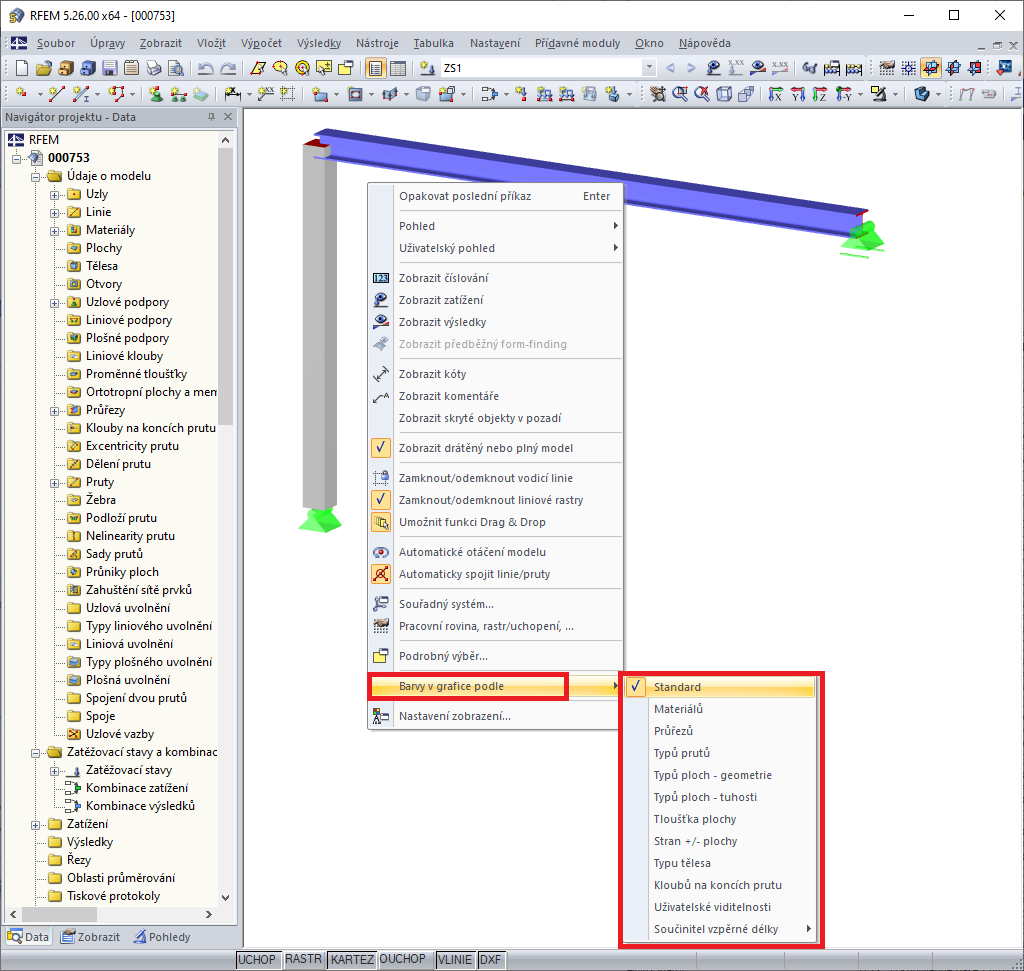Switch to the Zobrazit navigator tab
The width and height of the screenshot is (1024, 971).
(x=90, y=937)
